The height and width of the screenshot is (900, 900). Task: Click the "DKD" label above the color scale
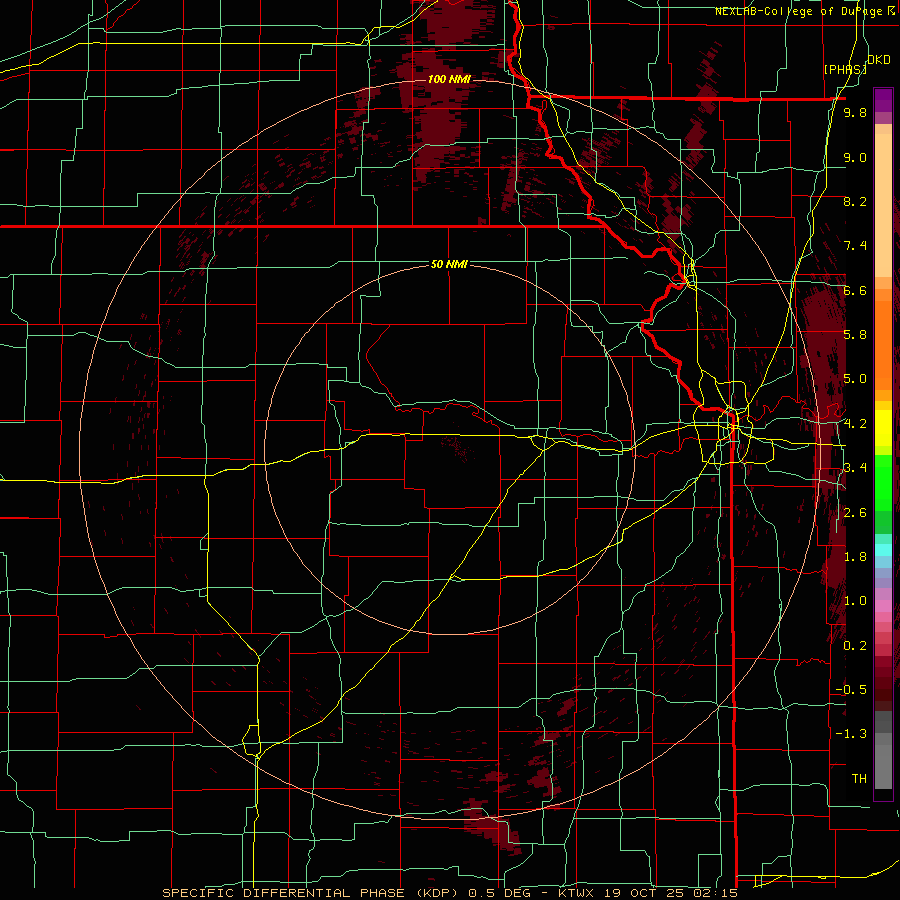point(879,60)
